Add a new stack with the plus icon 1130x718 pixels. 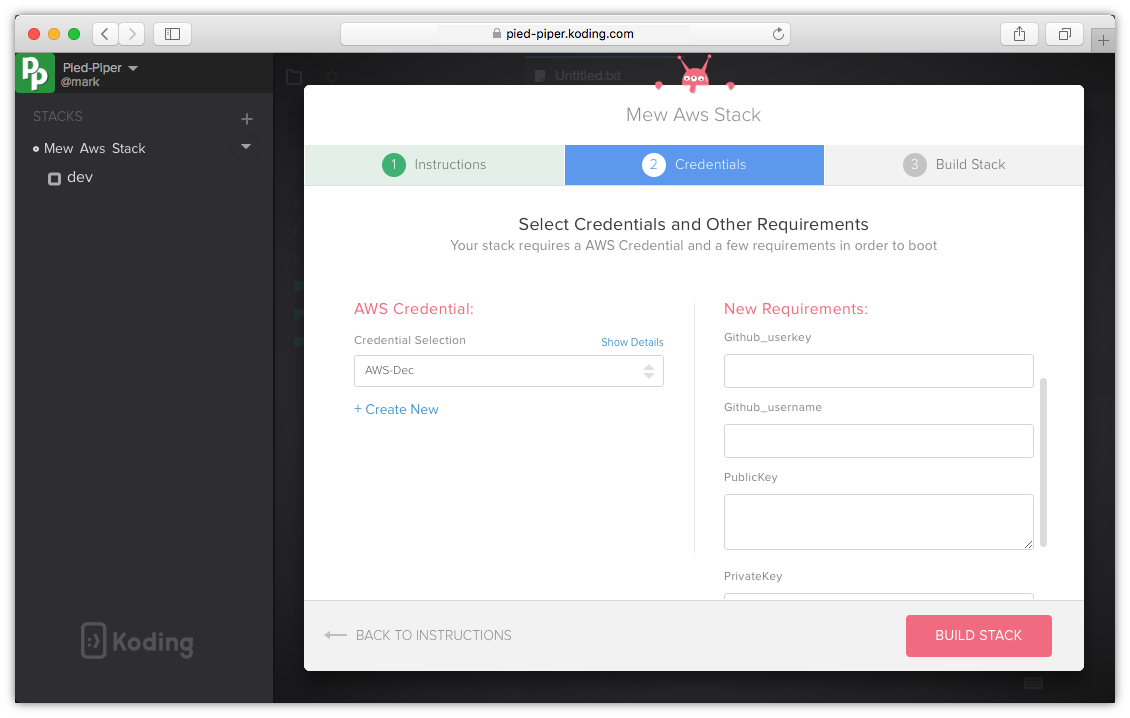[247, 117]
